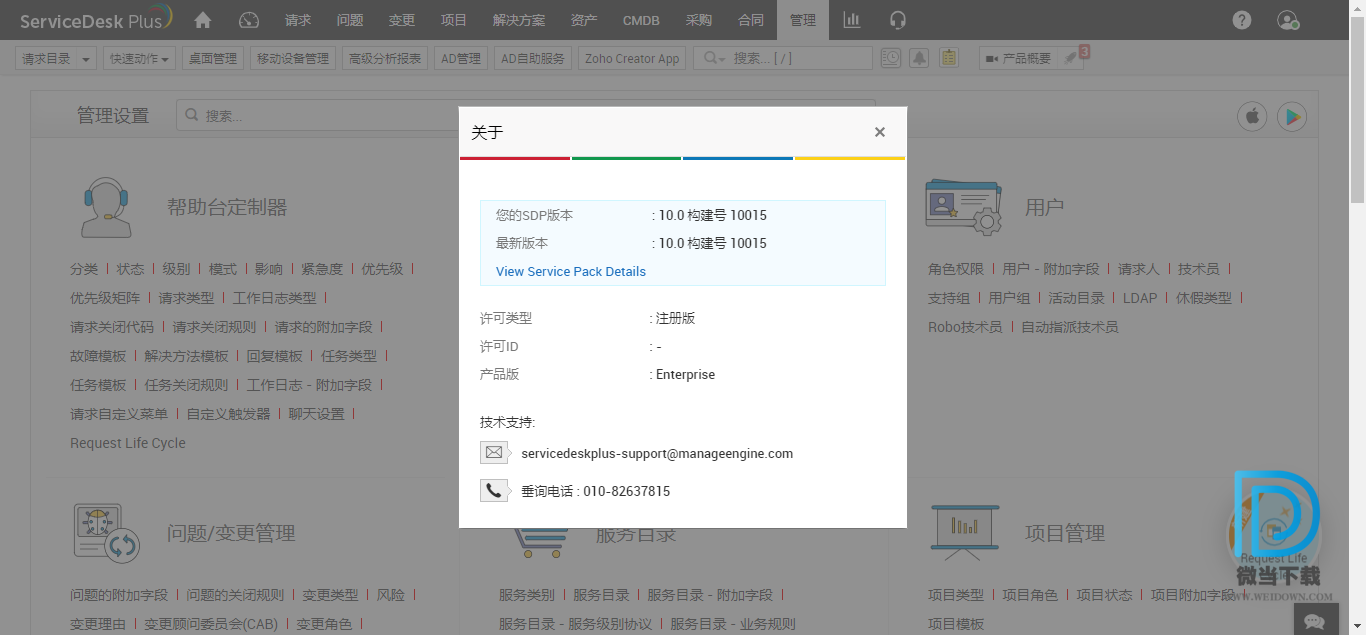Open the 问题 tab

pos(350,20)
